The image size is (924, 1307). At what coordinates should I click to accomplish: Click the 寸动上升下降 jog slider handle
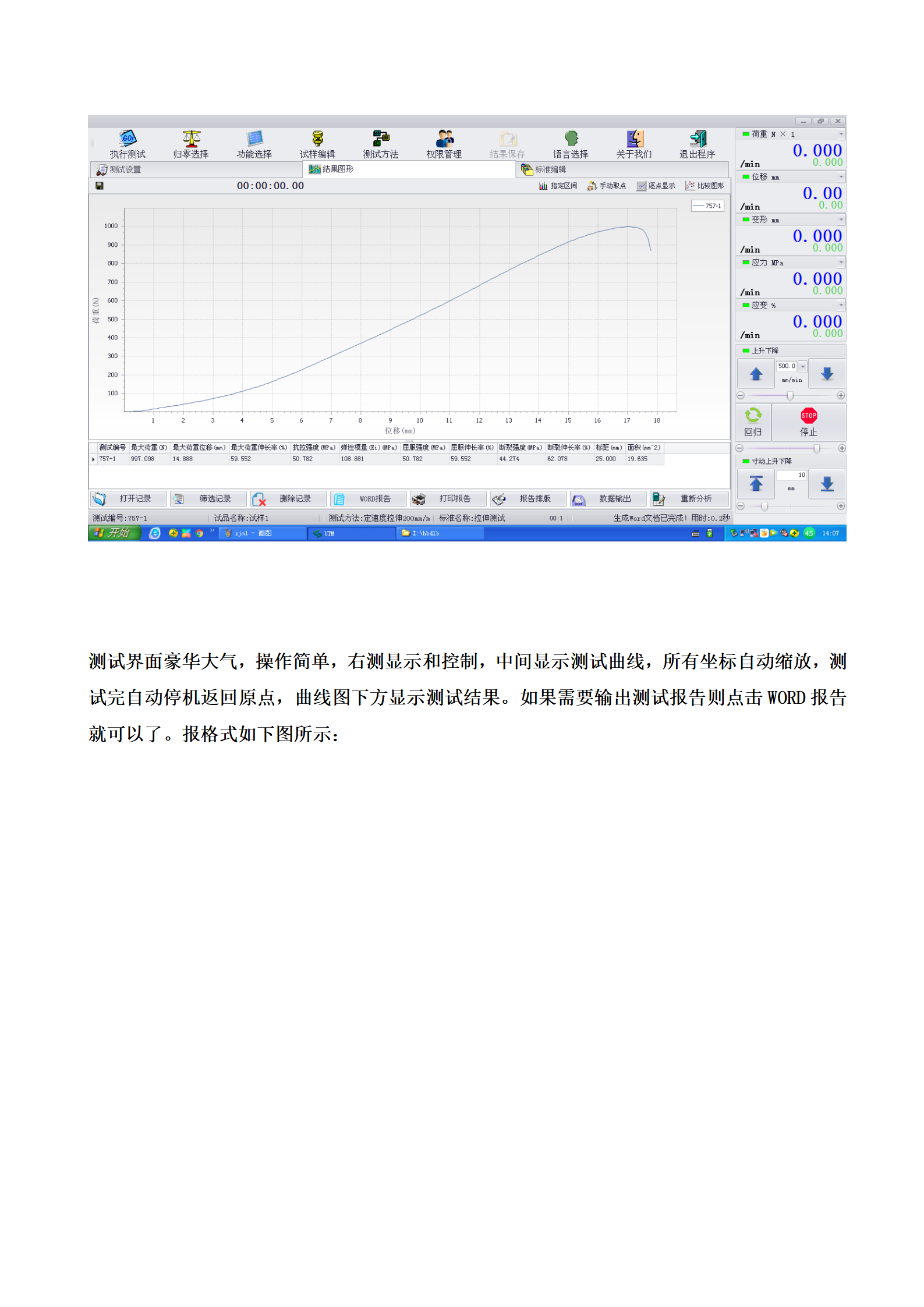click(x=764, y=506)
